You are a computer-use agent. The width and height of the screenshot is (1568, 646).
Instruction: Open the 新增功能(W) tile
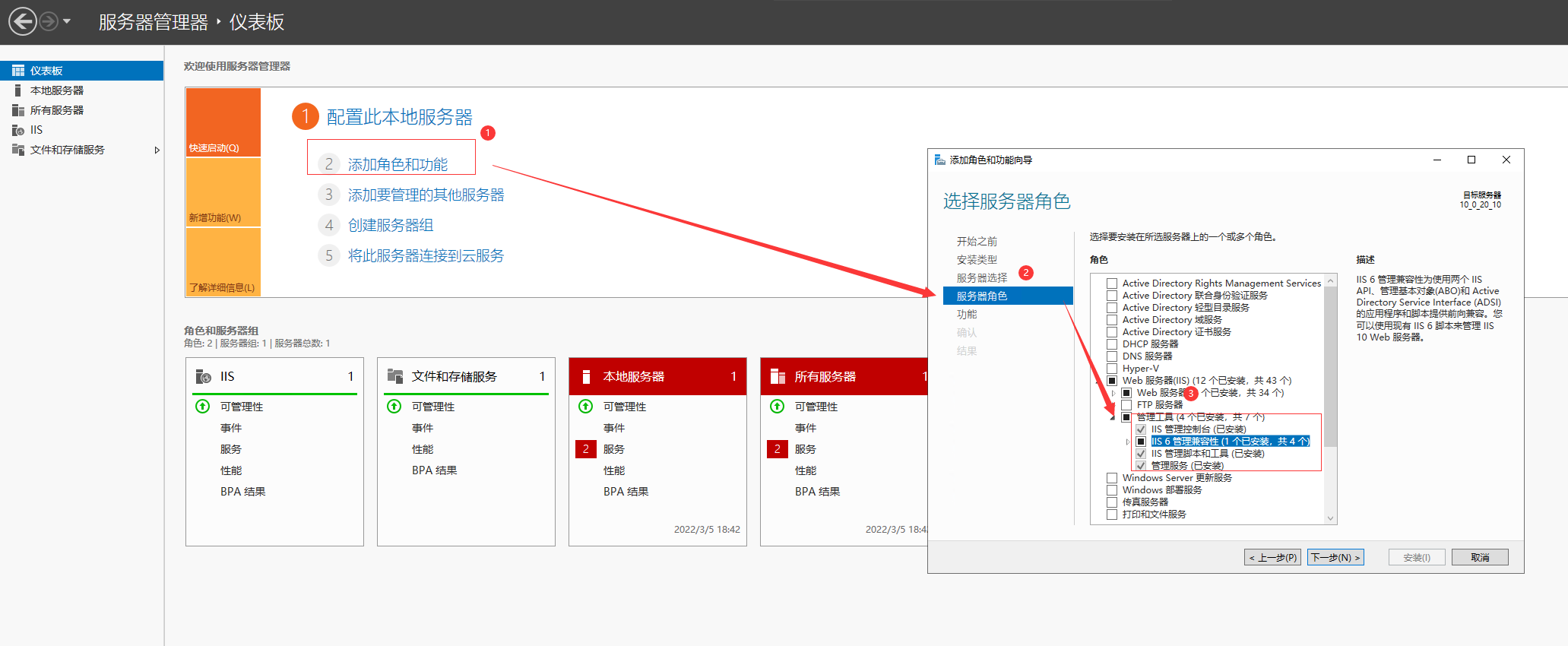[x=223, y=192]
